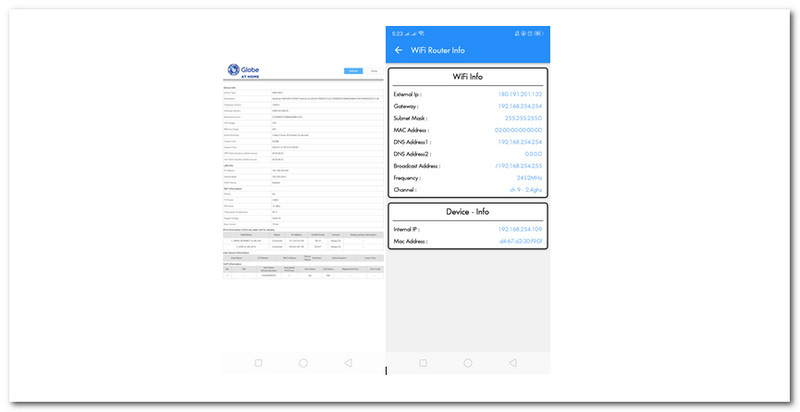
Task: Tap the left phone's circle home button
Action: (303, 363)
